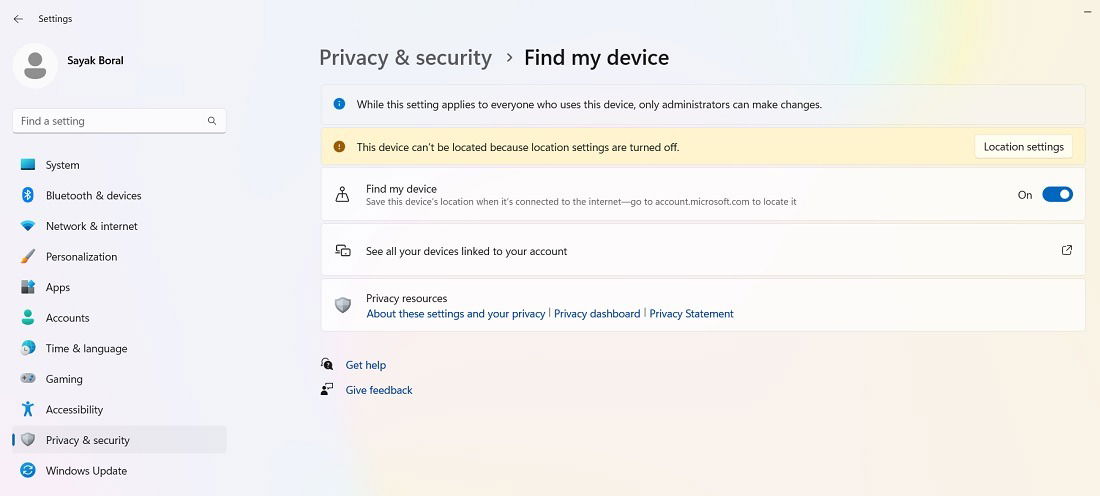1100x496 pixels.
Task: Click the back arrow icon
Action: [x=18, y=19]
